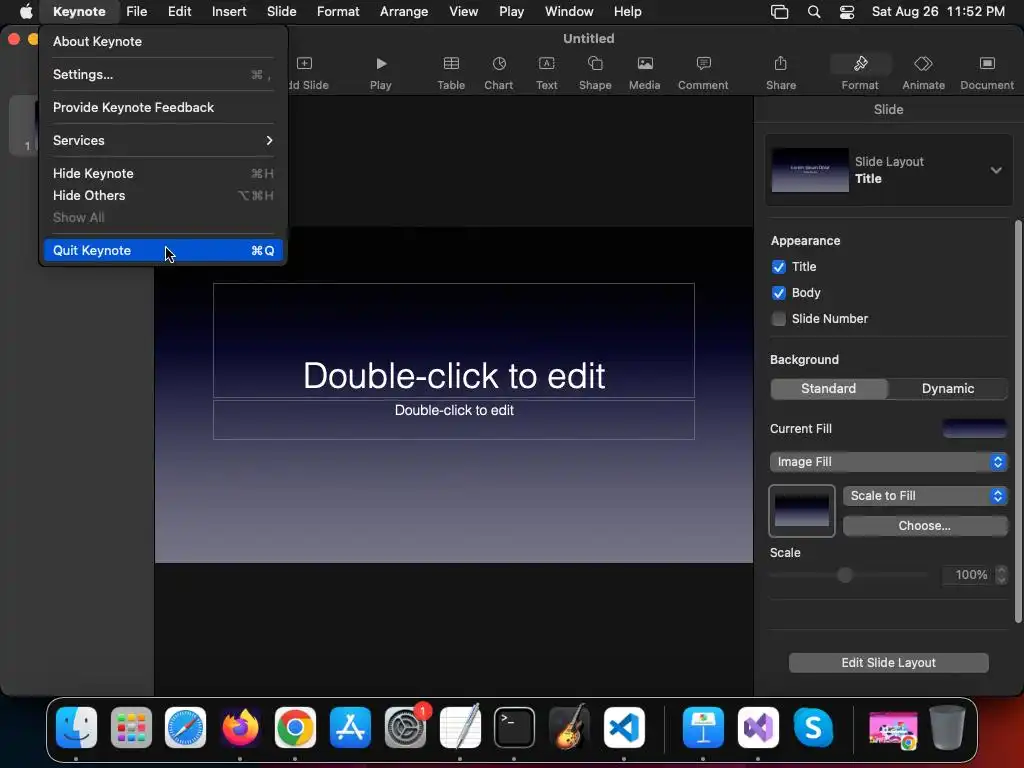Select Hide Keynote menu item
Image resolution: width=1024 pixels, height=768 pixels.
(163, 174)
